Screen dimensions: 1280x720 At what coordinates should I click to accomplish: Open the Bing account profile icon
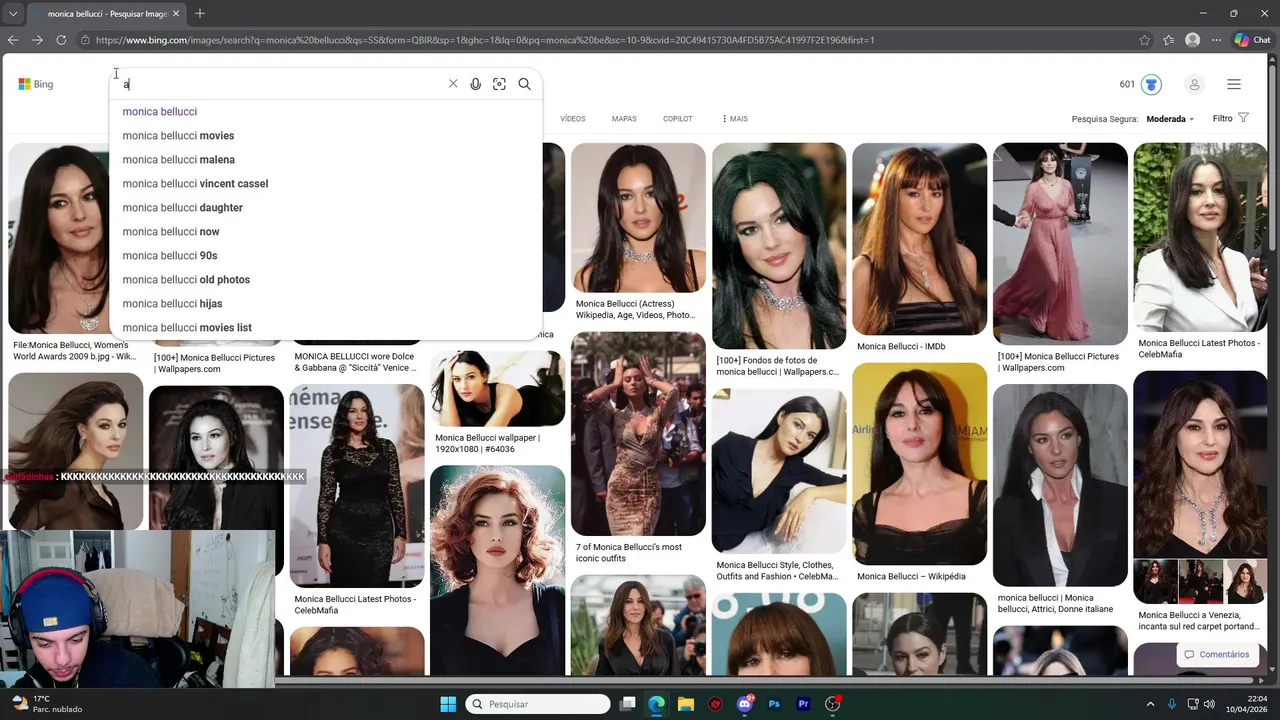[x=1194, y=84]
